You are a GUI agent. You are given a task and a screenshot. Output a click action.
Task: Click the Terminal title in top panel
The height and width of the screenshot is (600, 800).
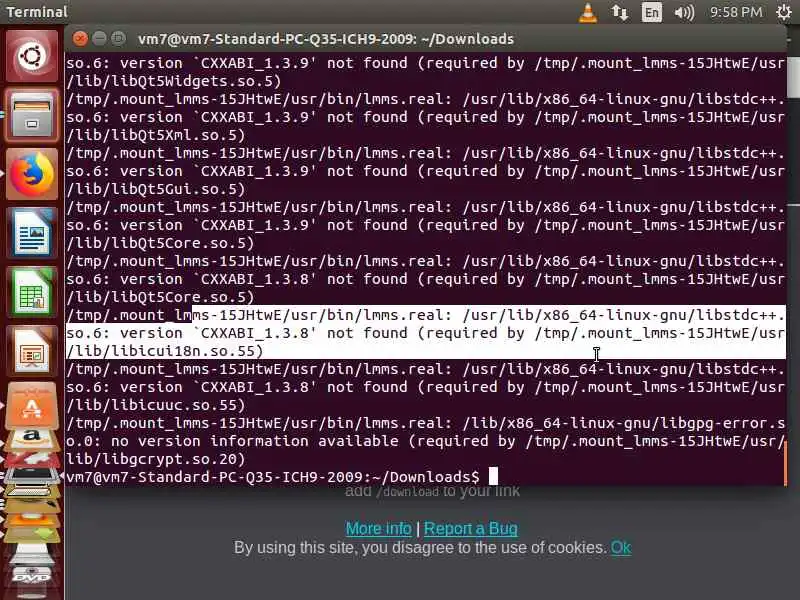(x=37, y=12)
